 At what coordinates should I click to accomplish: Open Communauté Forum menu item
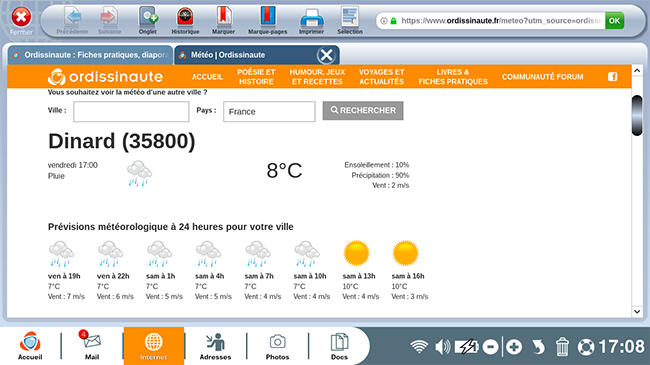coord(542,77)
